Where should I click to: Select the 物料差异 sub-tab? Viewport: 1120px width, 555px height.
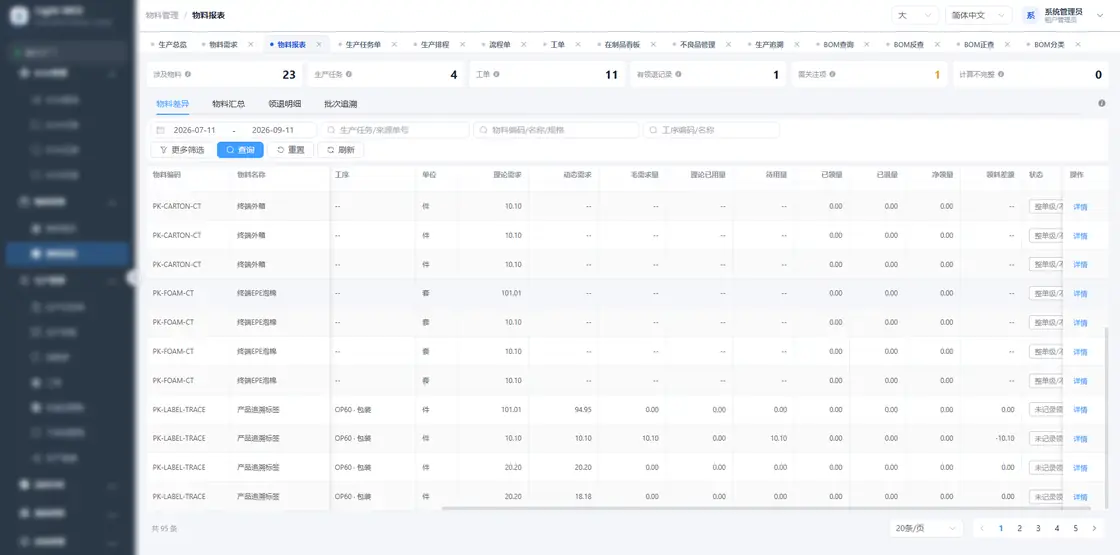point(173,104)
